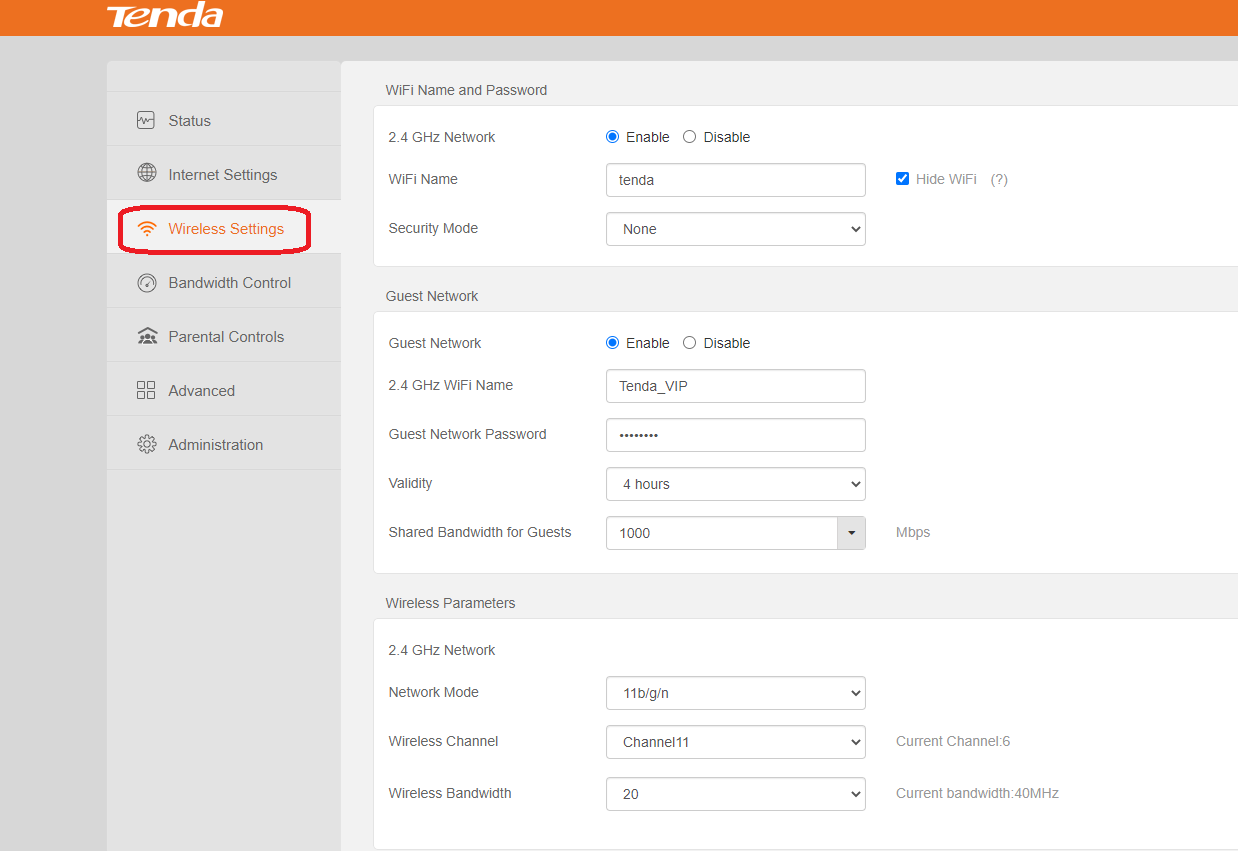Click the Administration gear icon
Viewport: 1238px width, 851px height.
click(146, 444)
